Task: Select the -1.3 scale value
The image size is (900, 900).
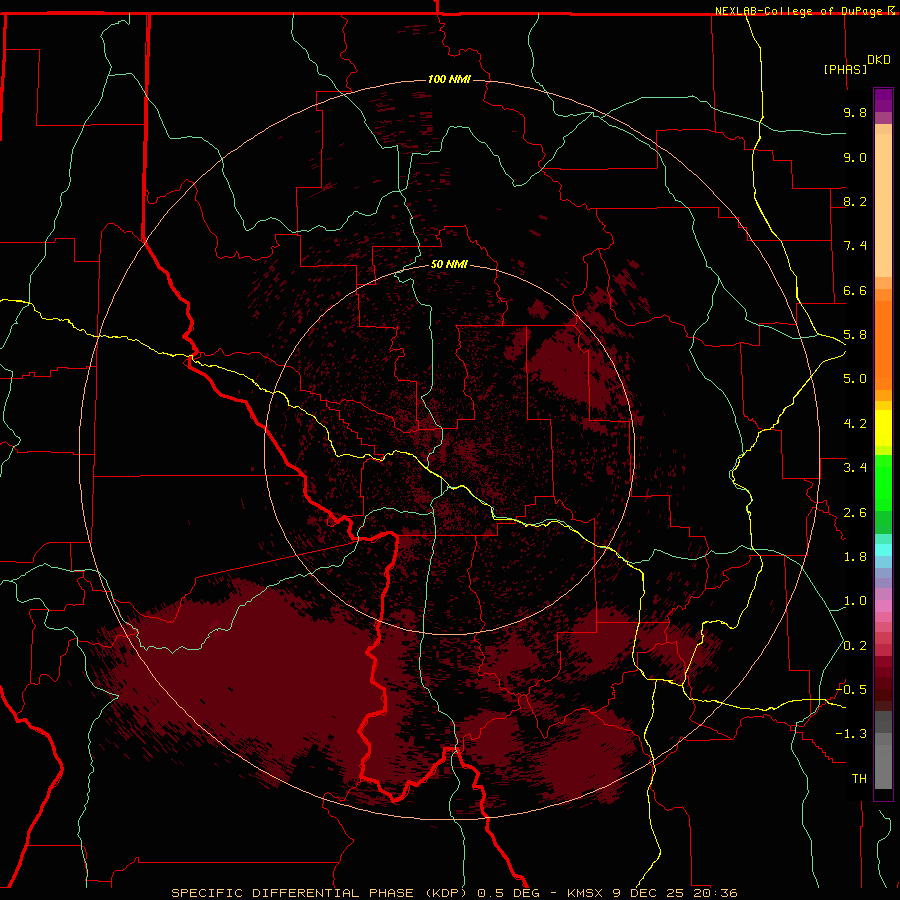Action: point(851,734)
